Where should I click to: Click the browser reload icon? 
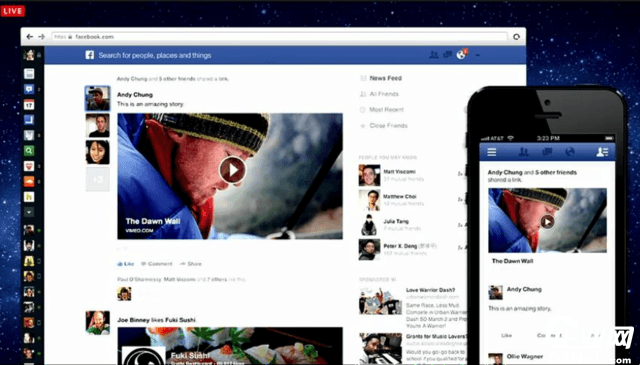pos(516,37)
